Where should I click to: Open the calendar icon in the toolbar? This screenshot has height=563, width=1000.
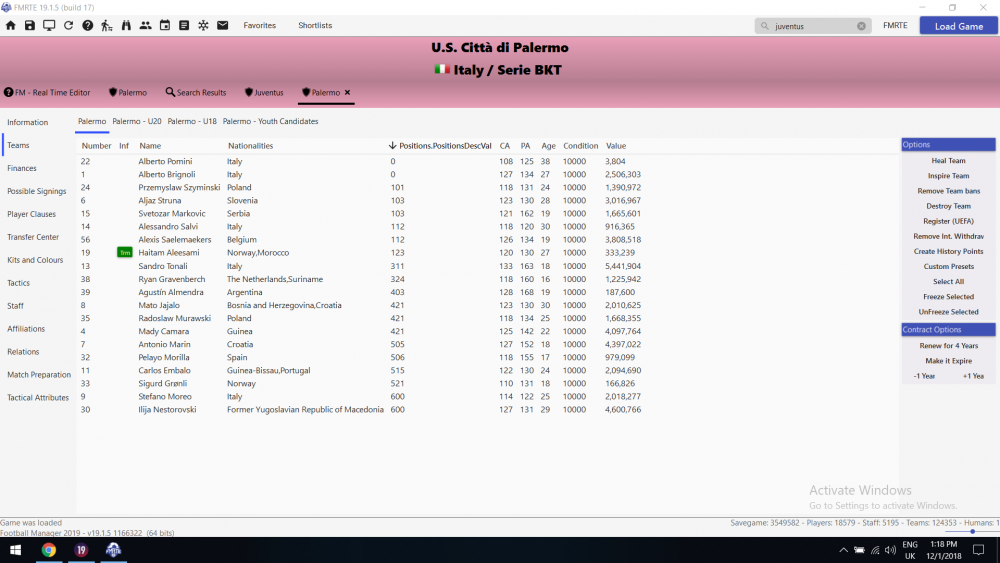pyautogui.click(x=165, y=25)
